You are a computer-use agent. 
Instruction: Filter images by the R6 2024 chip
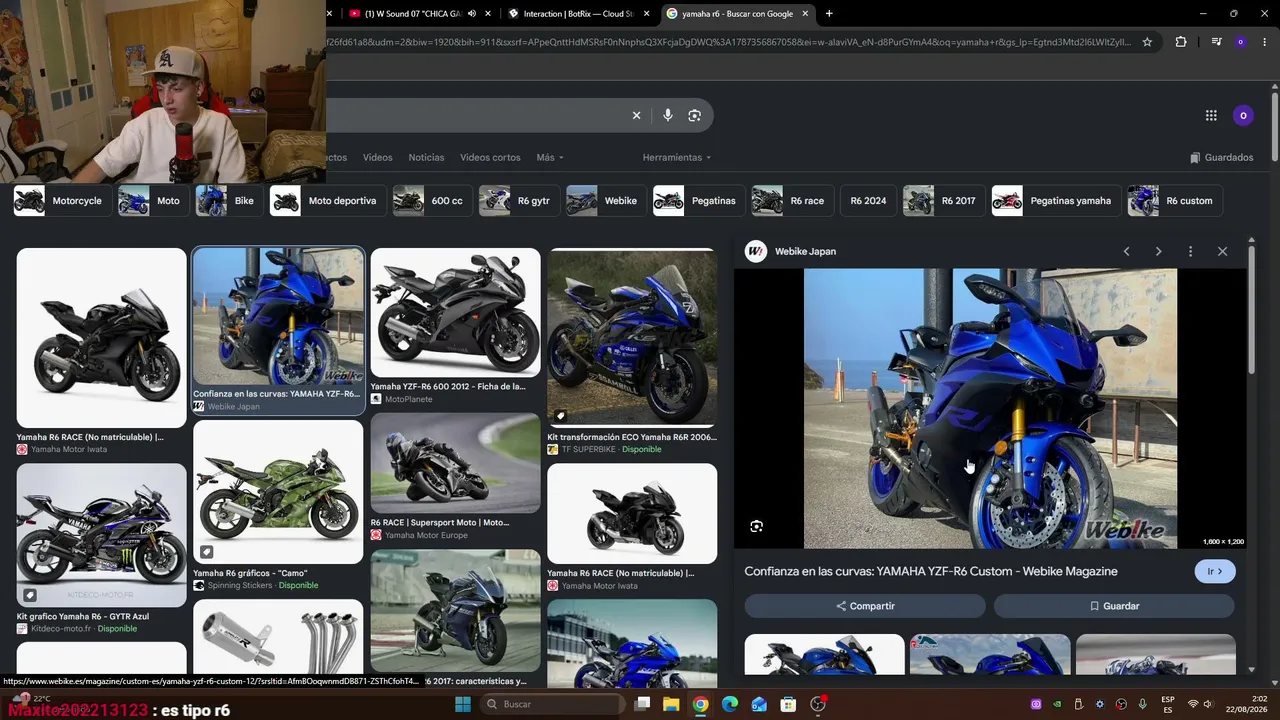868,201
